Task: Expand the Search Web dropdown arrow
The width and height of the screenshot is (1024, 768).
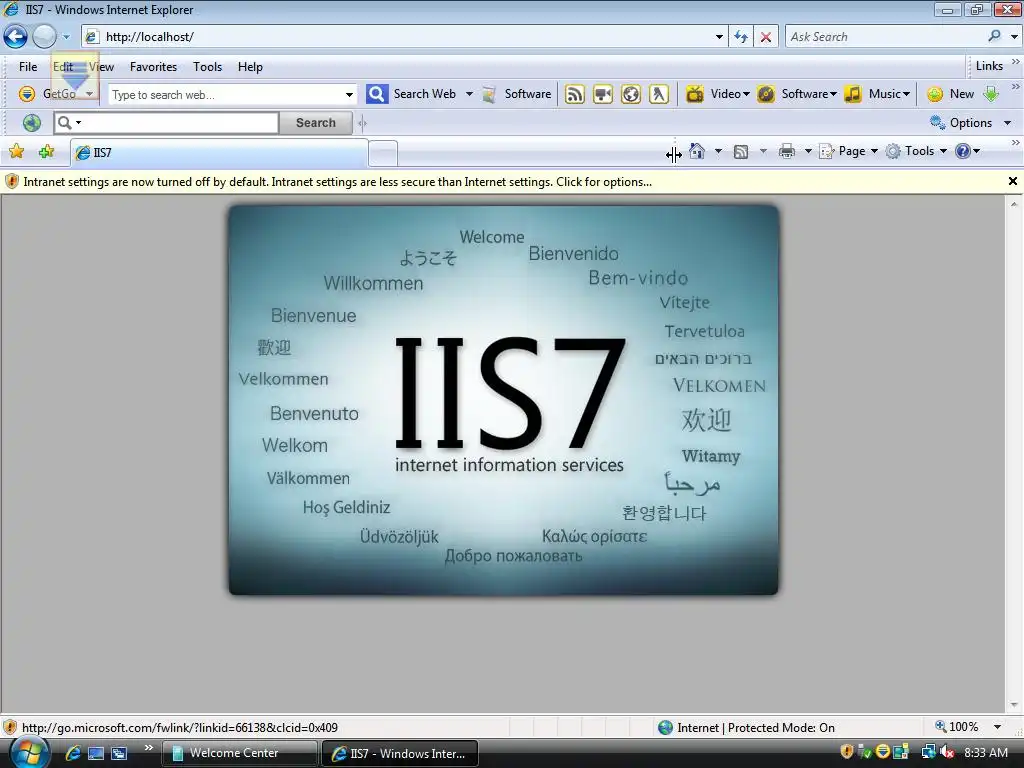Action: coord(469,94)
